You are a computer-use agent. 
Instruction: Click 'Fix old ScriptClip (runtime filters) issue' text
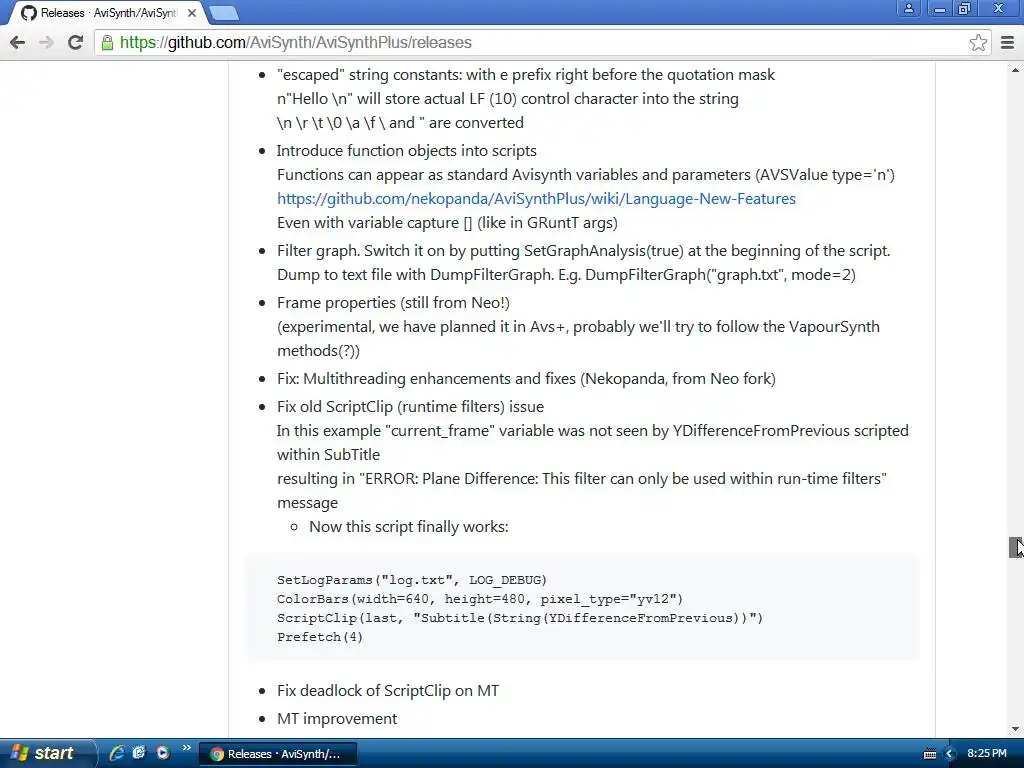click(410, 407)
